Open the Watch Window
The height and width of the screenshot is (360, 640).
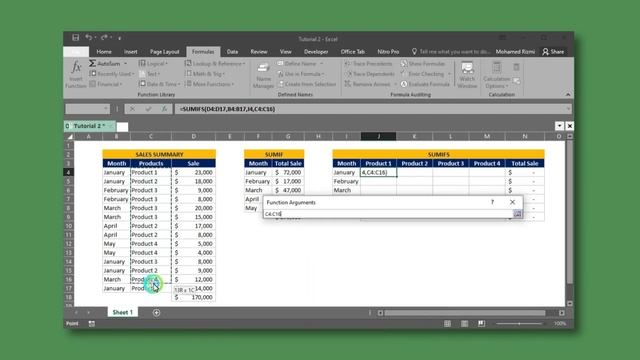467,75
